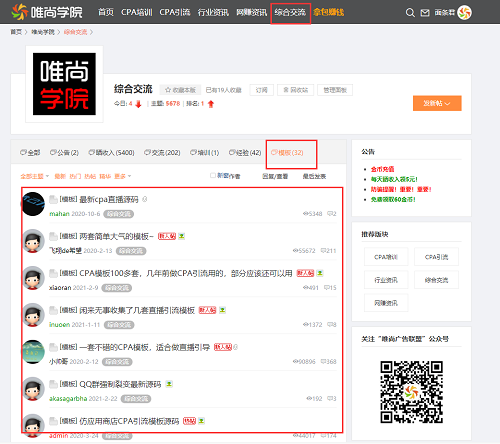Open thread QQ群猫制裂变最新源码
The image size is (500, 444).
pyautogui.click(x=120, y=384)
